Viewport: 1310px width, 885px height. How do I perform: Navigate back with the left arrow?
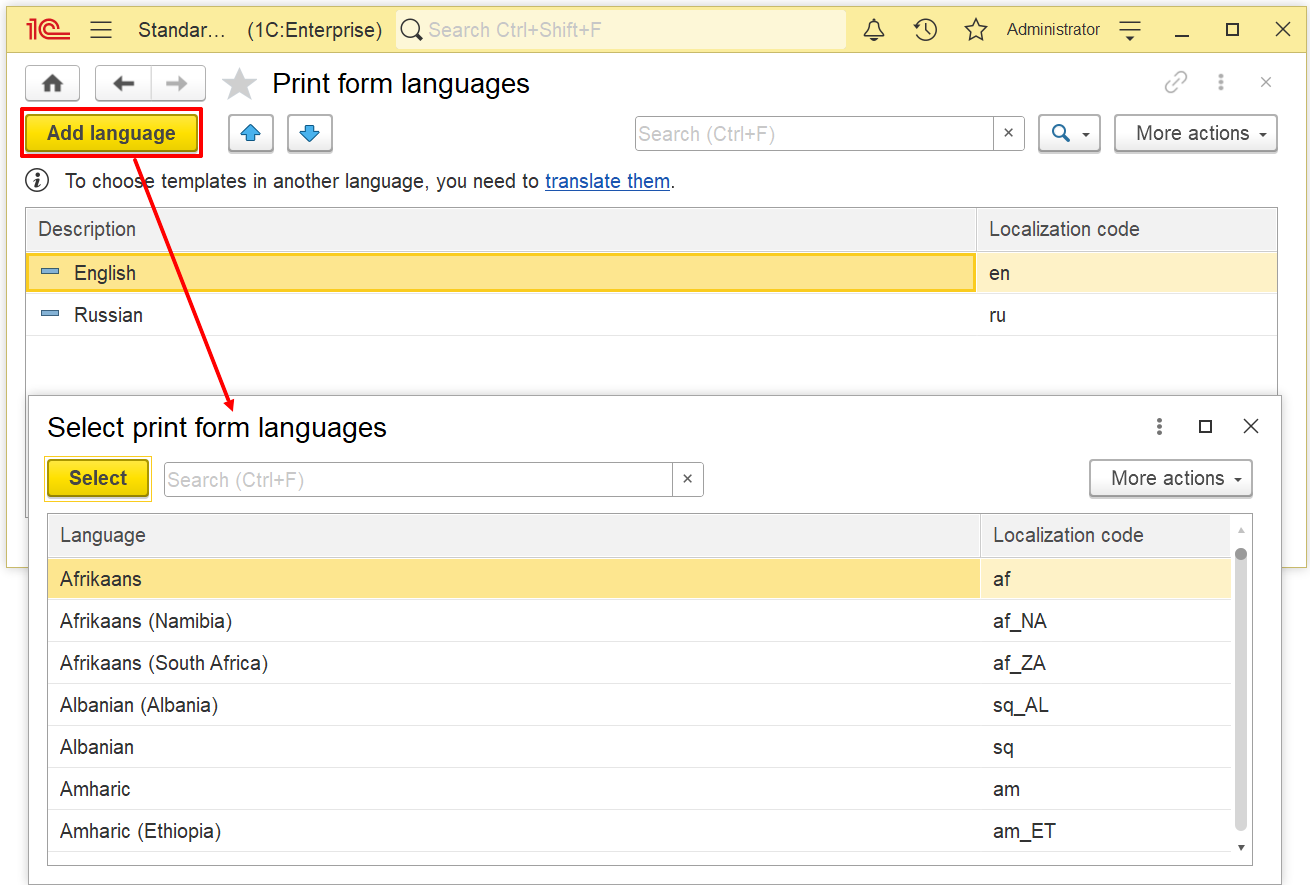(x=123, y=83)
